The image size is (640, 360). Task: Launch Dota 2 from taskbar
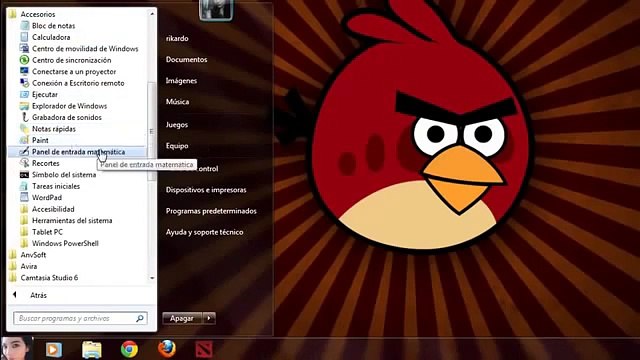(204, 350)
